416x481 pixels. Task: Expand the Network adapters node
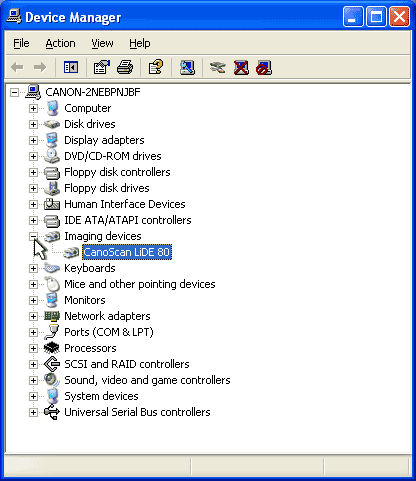click(33, 316)
